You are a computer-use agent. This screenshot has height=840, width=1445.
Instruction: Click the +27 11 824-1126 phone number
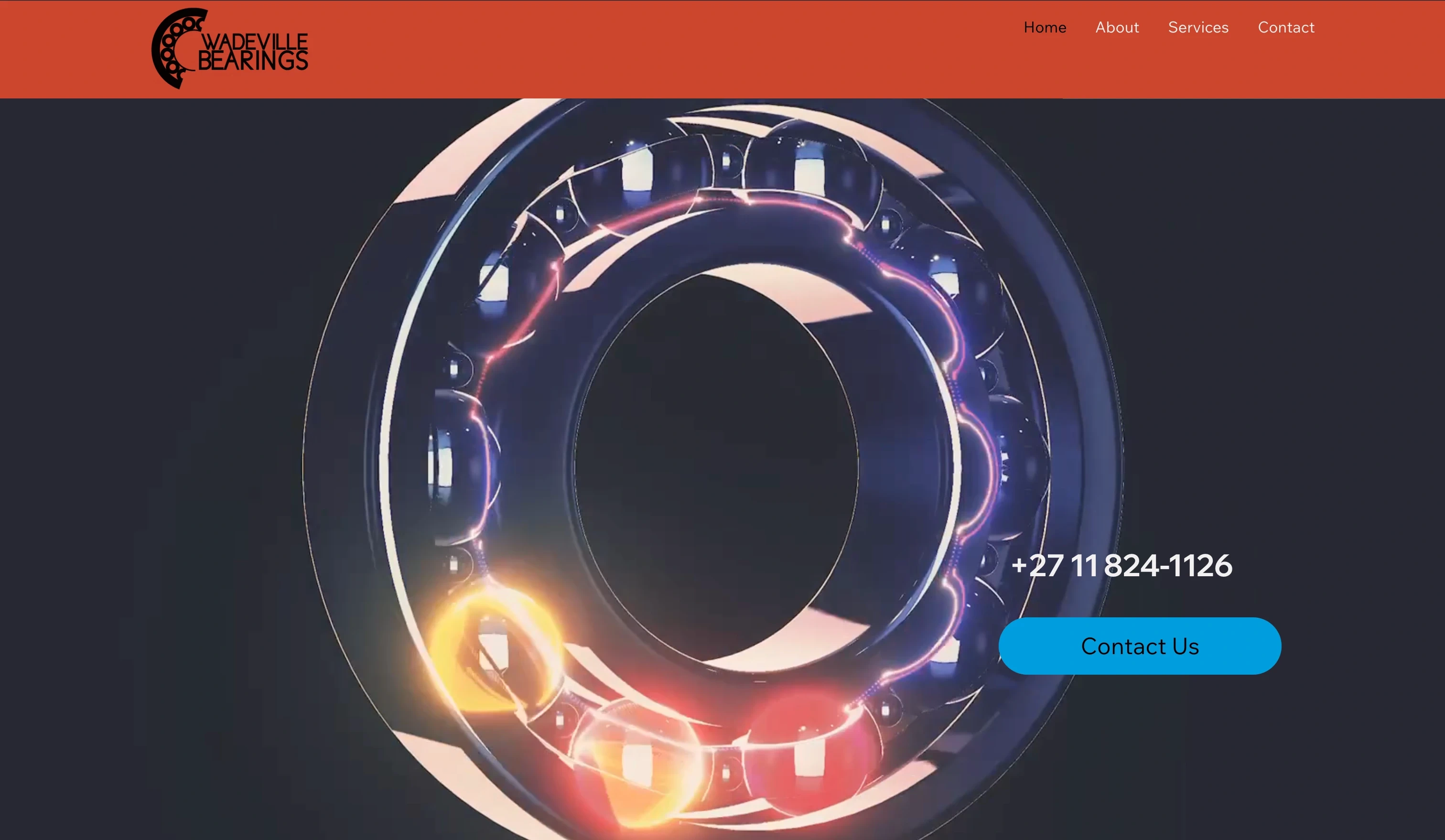pyautogui.click(x=1121, y=565)
